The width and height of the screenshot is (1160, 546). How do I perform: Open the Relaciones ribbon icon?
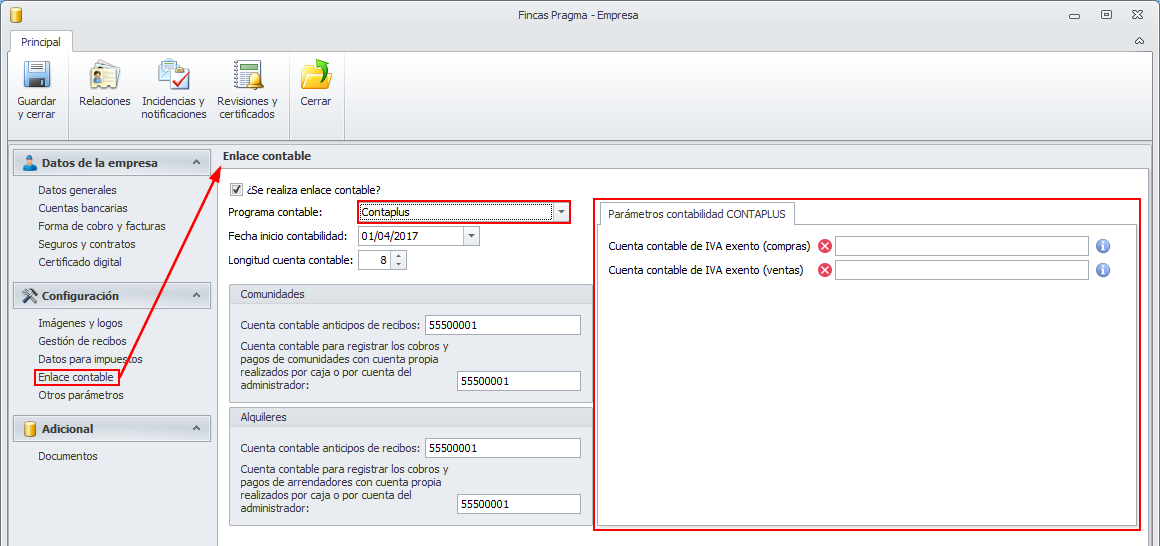coord(104,74)
